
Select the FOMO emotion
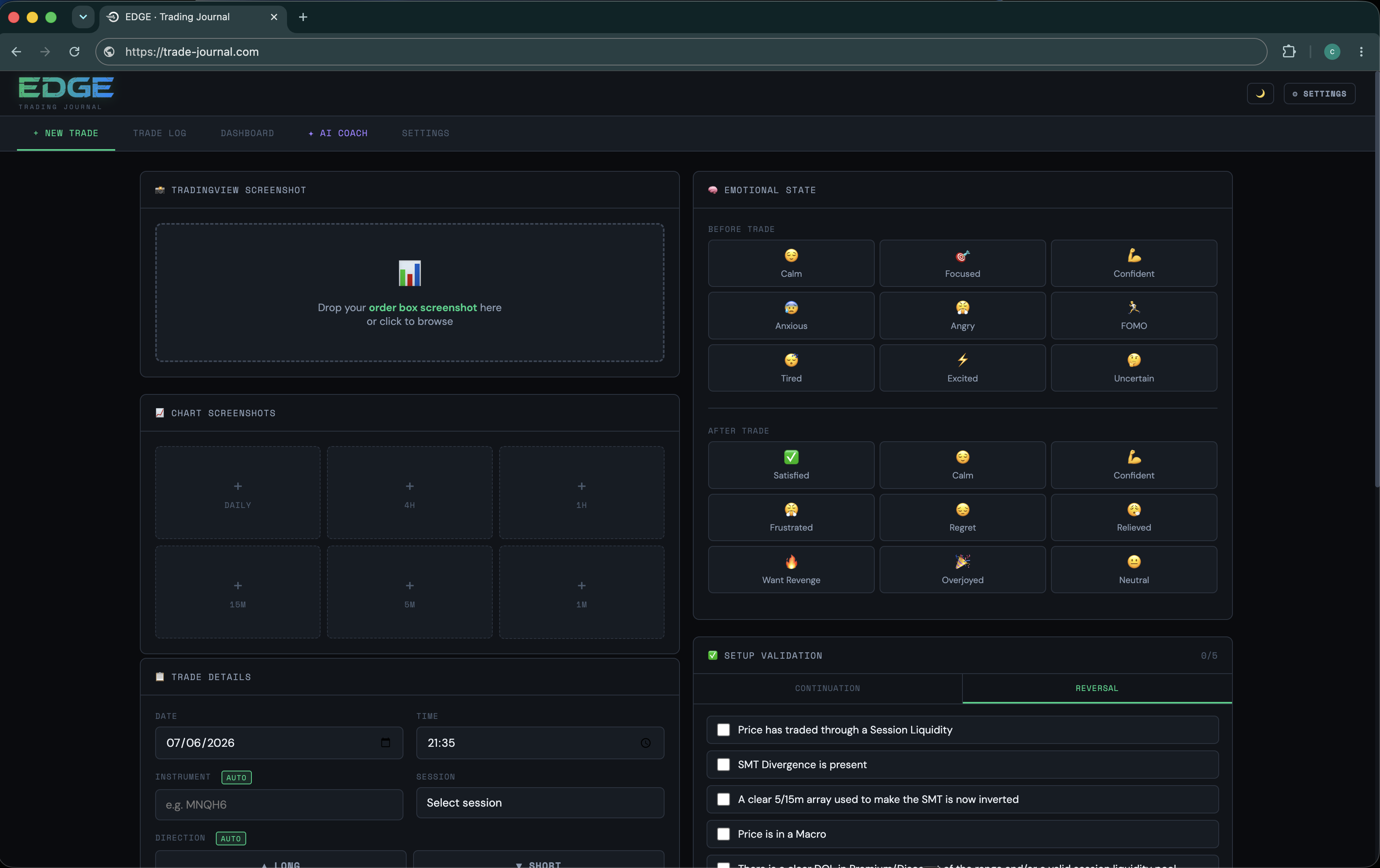pyautogui.click(x=1133, y=315)
